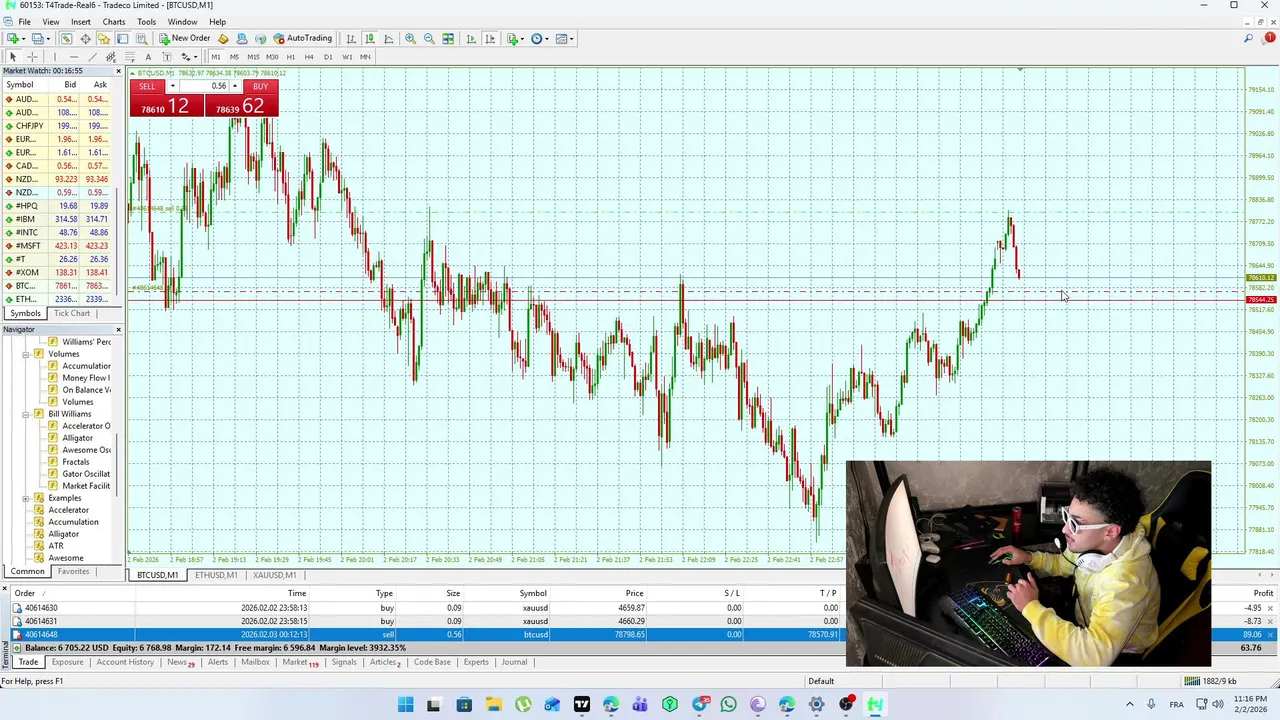Select the Fractals indicator

pyautogui.click(x=76, y=462)
